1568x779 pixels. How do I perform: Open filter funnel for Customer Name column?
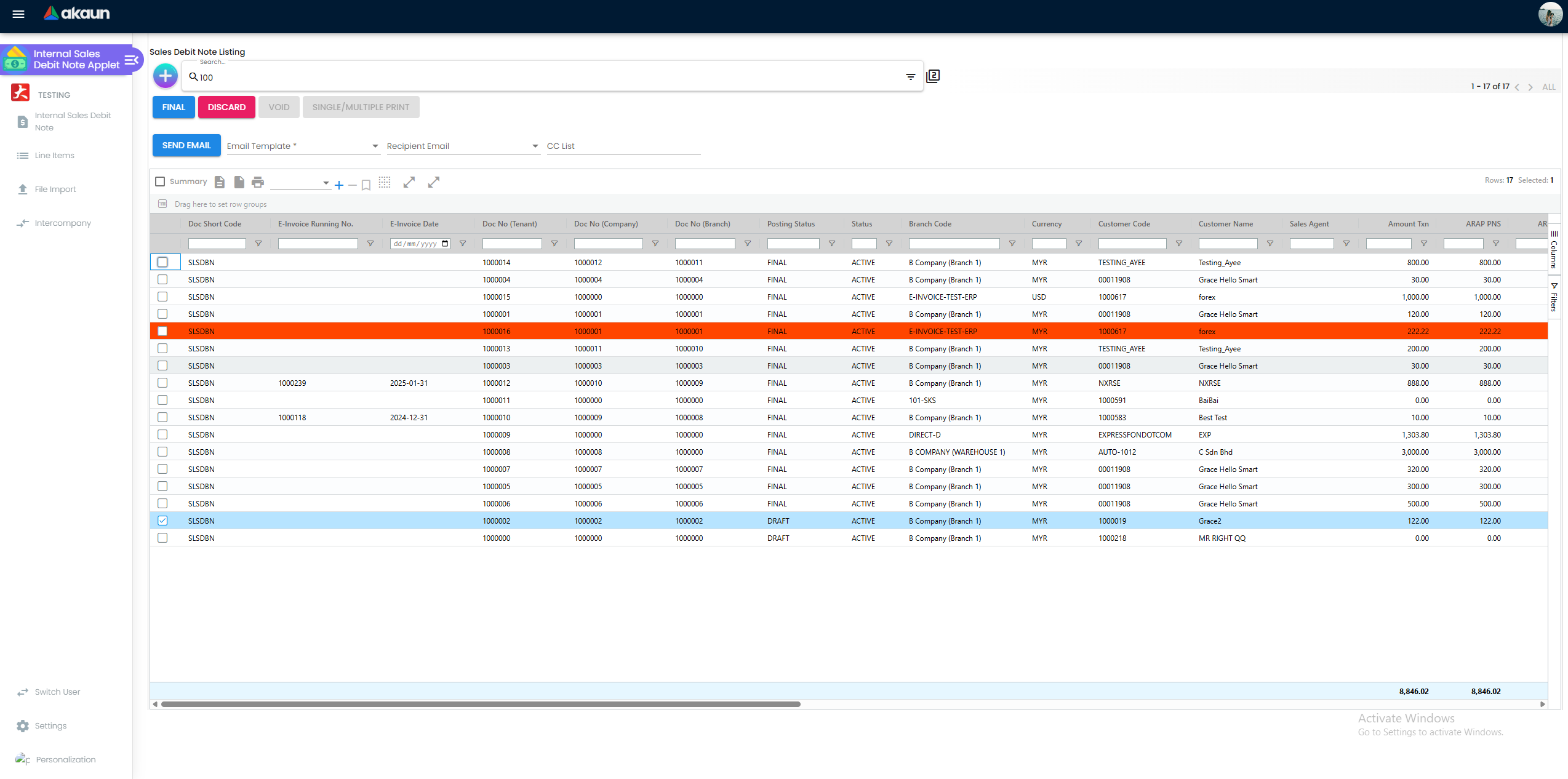point(1270,244)
